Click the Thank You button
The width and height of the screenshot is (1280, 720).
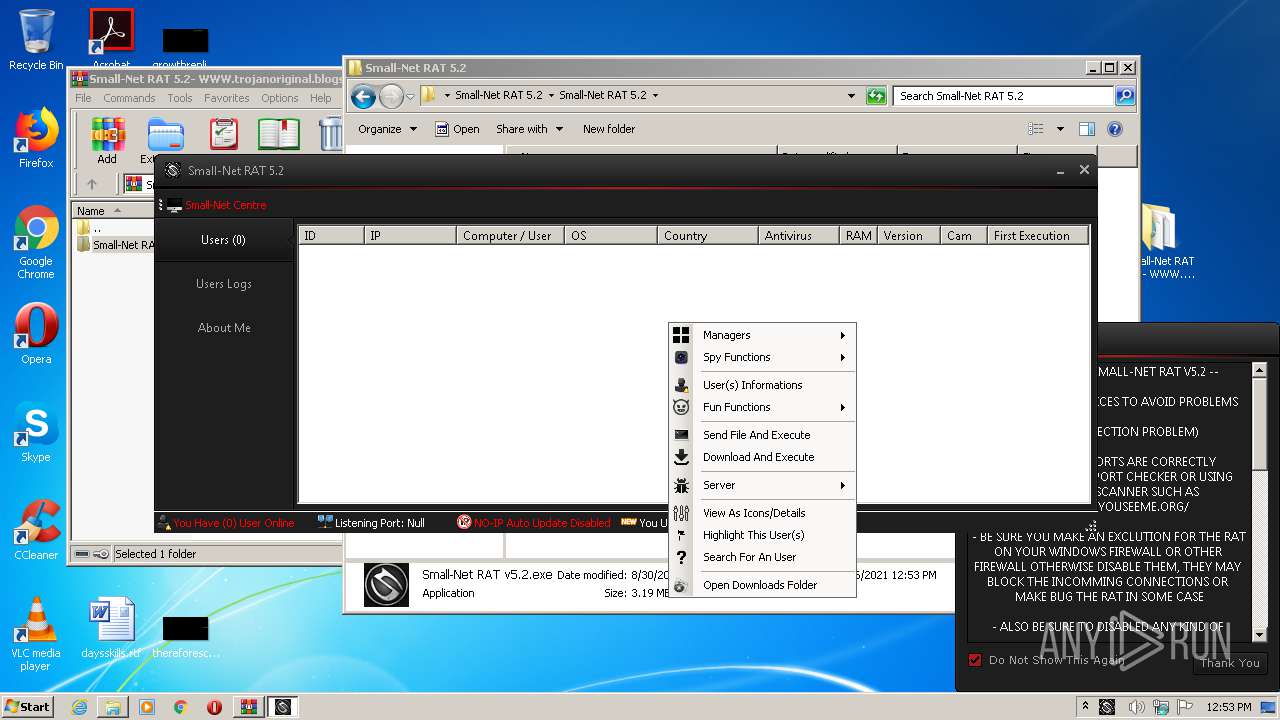(1230, 663)
